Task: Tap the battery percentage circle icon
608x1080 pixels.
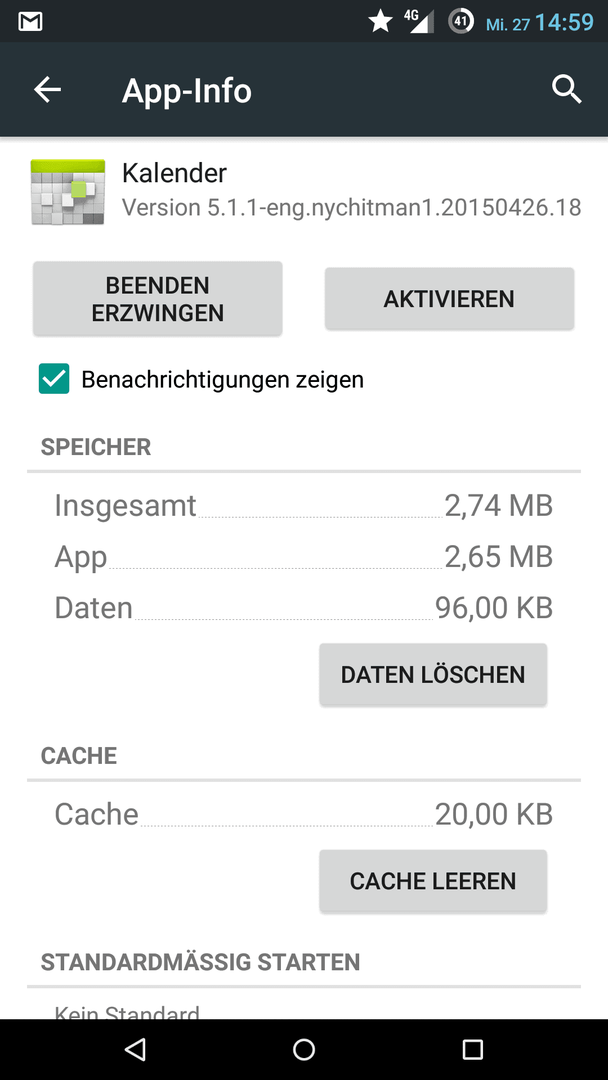Action: tap(461, 21)
